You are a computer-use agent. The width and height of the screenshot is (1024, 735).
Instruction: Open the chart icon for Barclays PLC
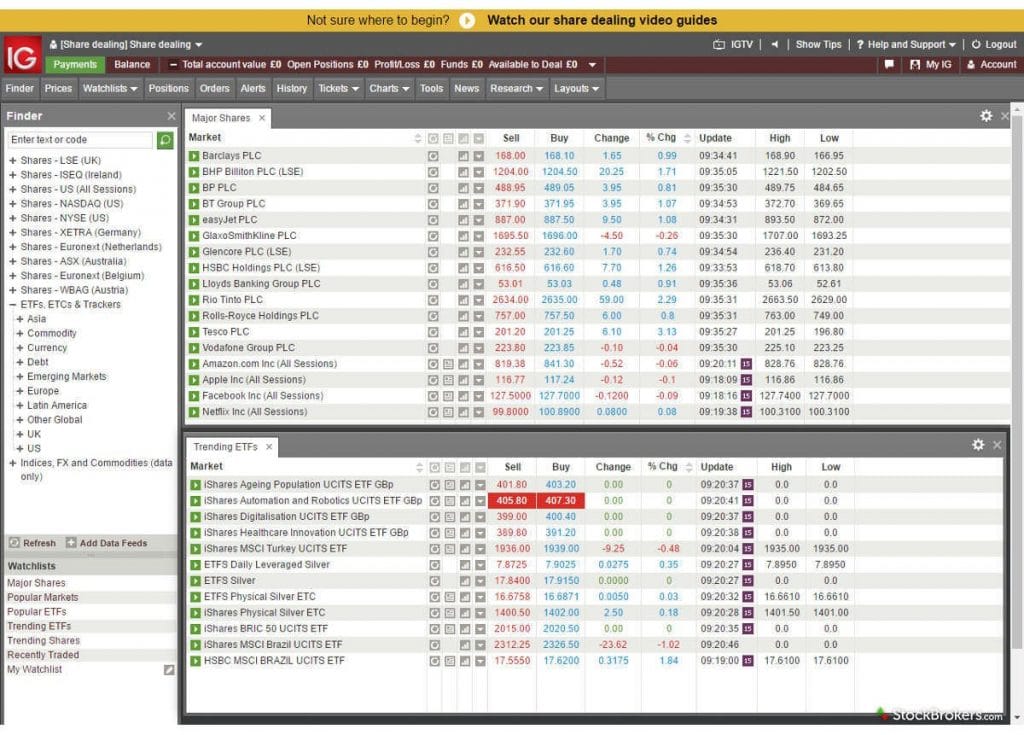[463, 156]
